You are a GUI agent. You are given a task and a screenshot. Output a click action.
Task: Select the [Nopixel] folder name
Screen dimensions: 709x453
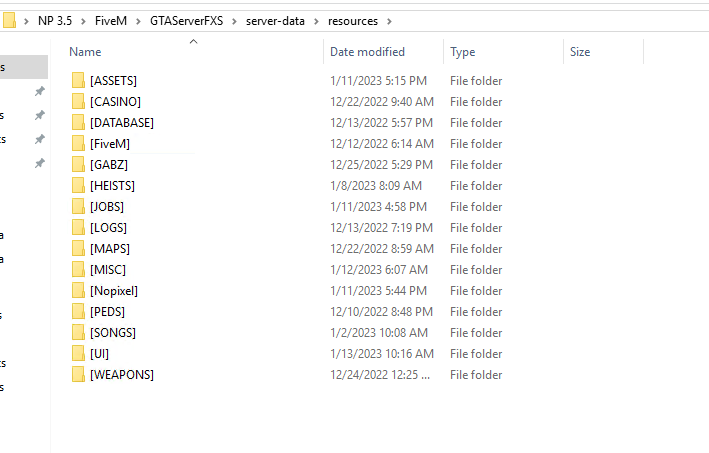point(114,291)
